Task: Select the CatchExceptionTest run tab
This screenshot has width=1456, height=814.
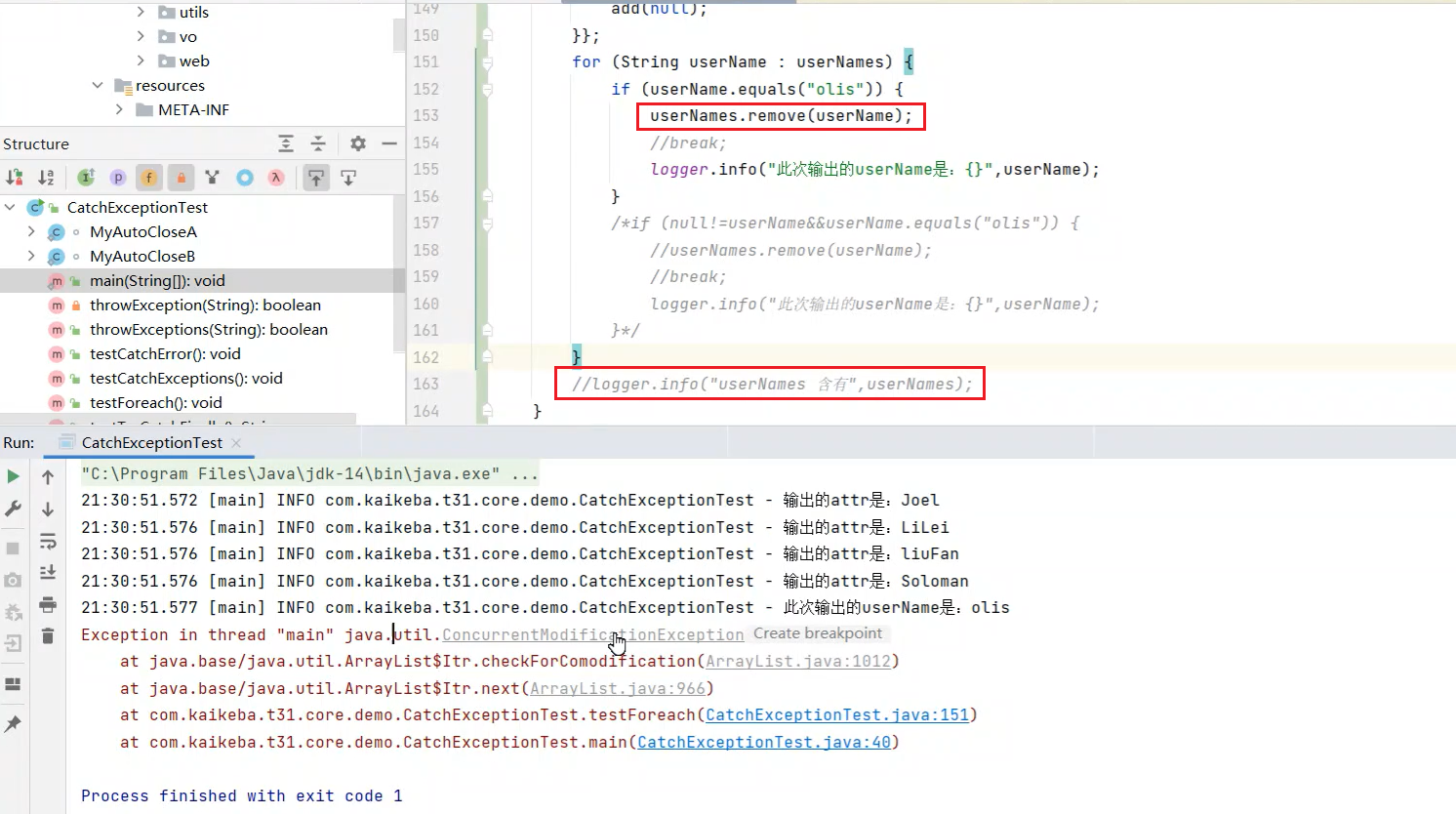Action: point(151,443)
